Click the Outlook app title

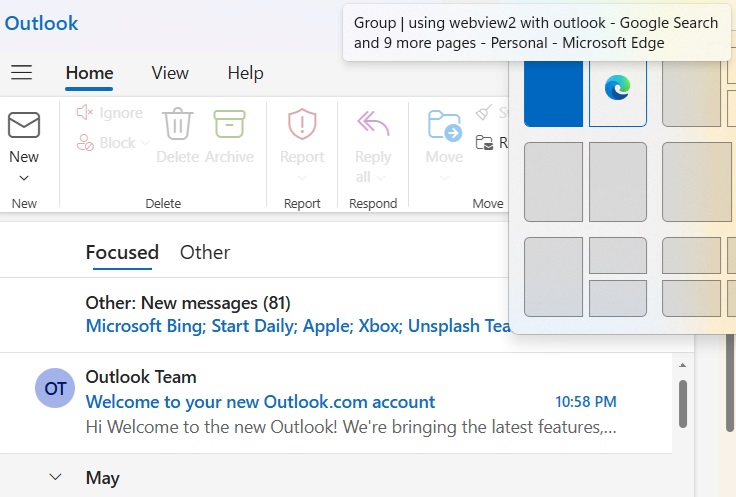(41, 23)
